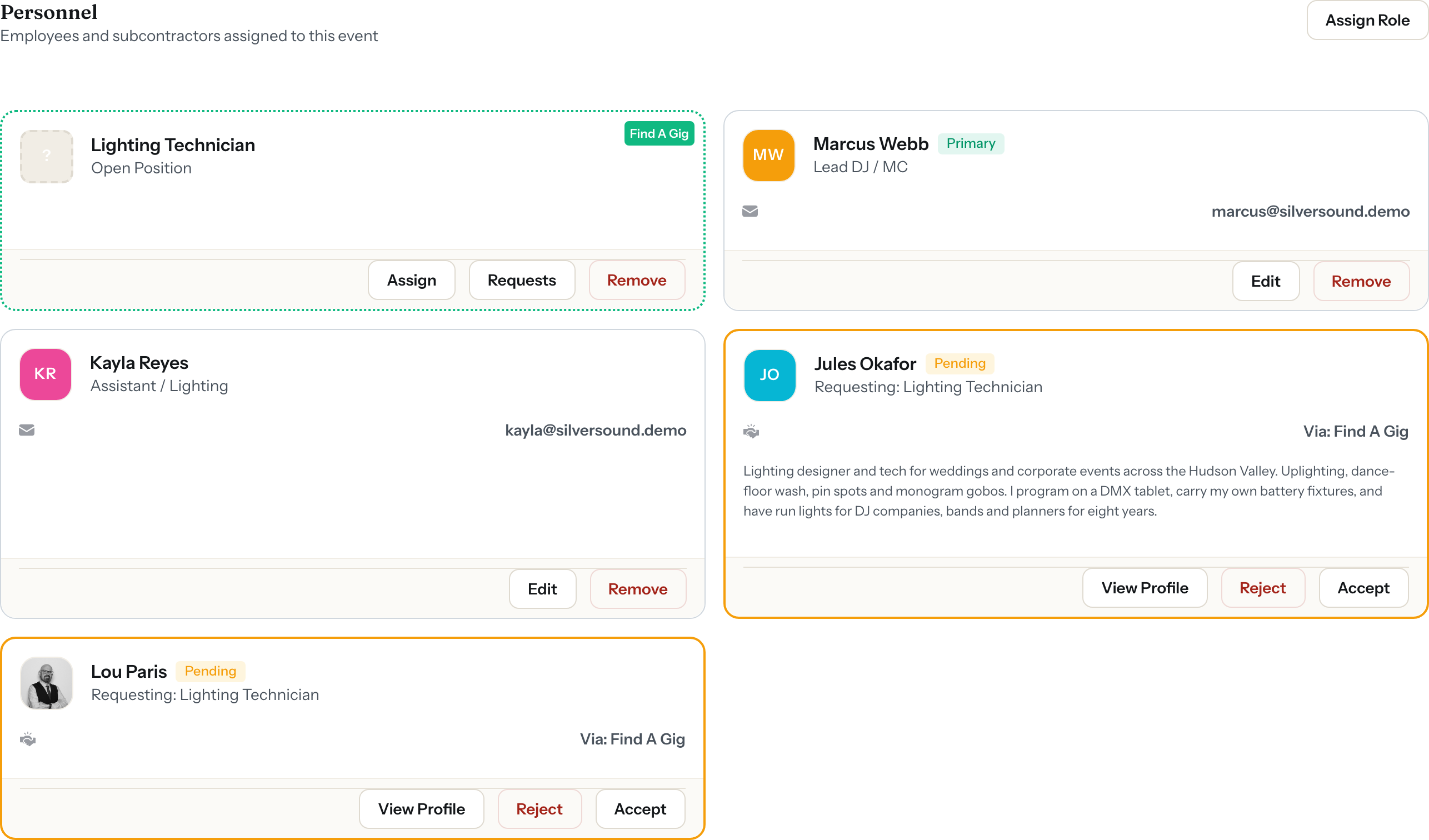Click the question-mark placeholder for the open position
Image resolution: width=1429 pixels, height=840 pixels.
pyautogui.click(x=47, y=157)
